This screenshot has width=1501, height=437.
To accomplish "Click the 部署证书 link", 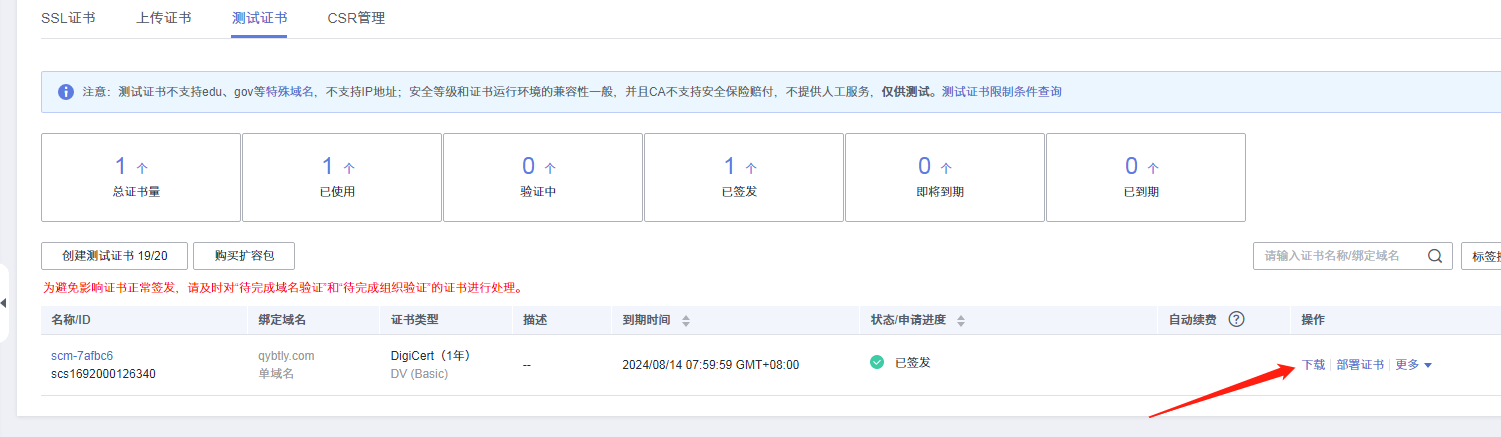I will coord(1360,365).
